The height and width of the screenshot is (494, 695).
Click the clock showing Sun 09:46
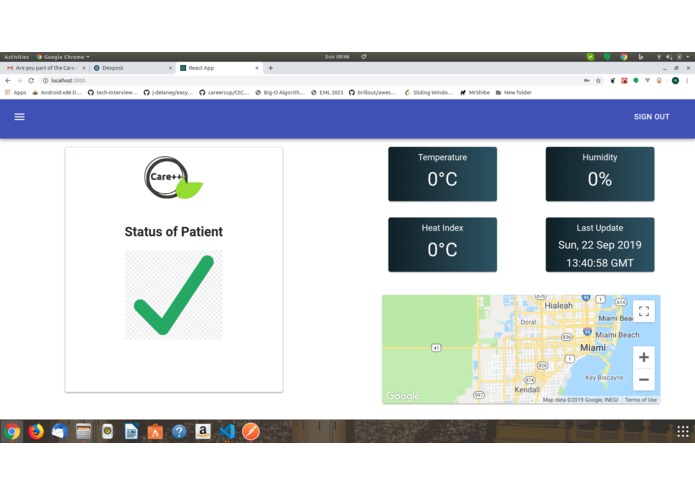pyautogui.click(x=337, y=57)
